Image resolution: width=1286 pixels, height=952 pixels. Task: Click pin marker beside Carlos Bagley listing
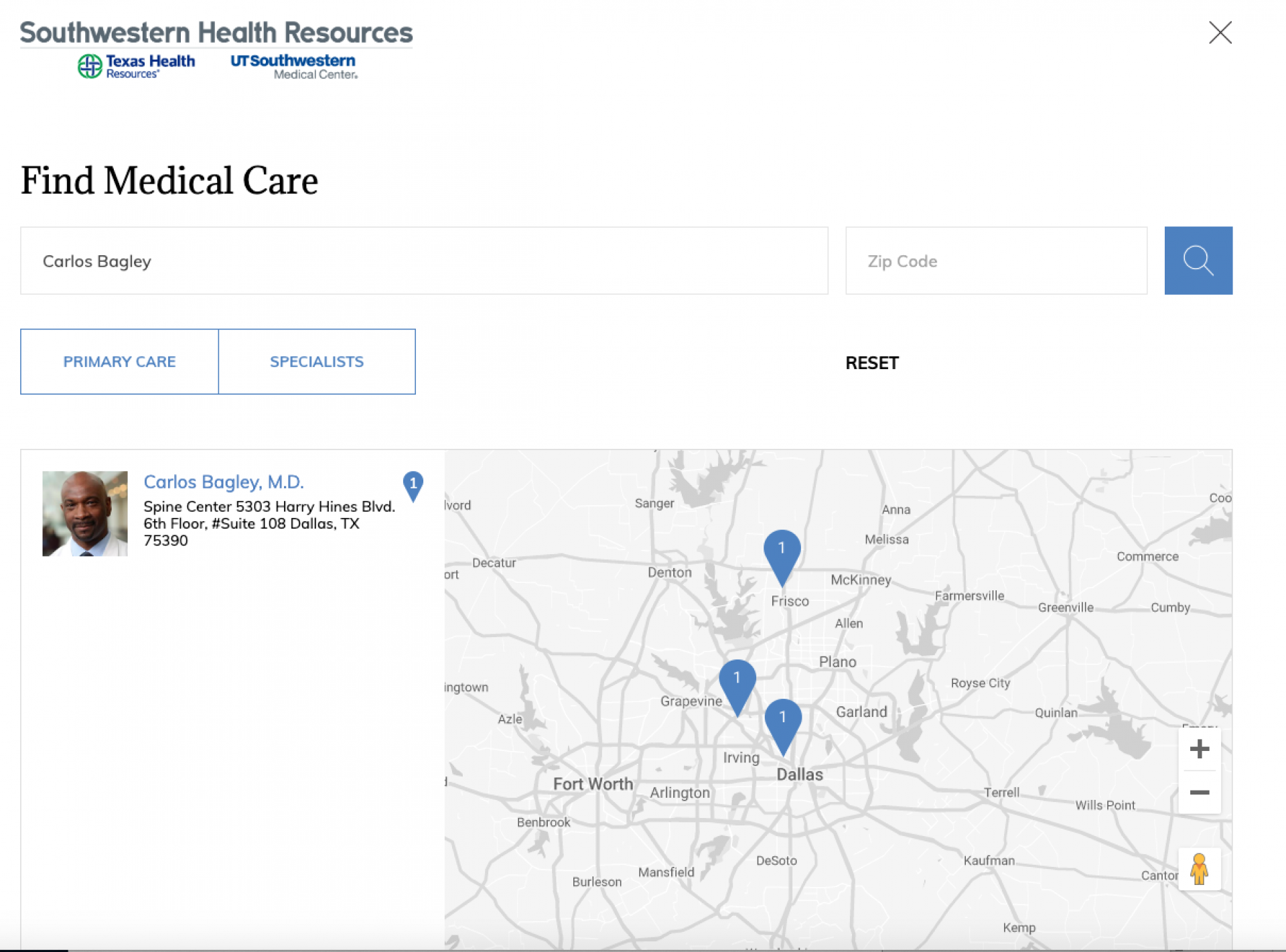(413, 484)
